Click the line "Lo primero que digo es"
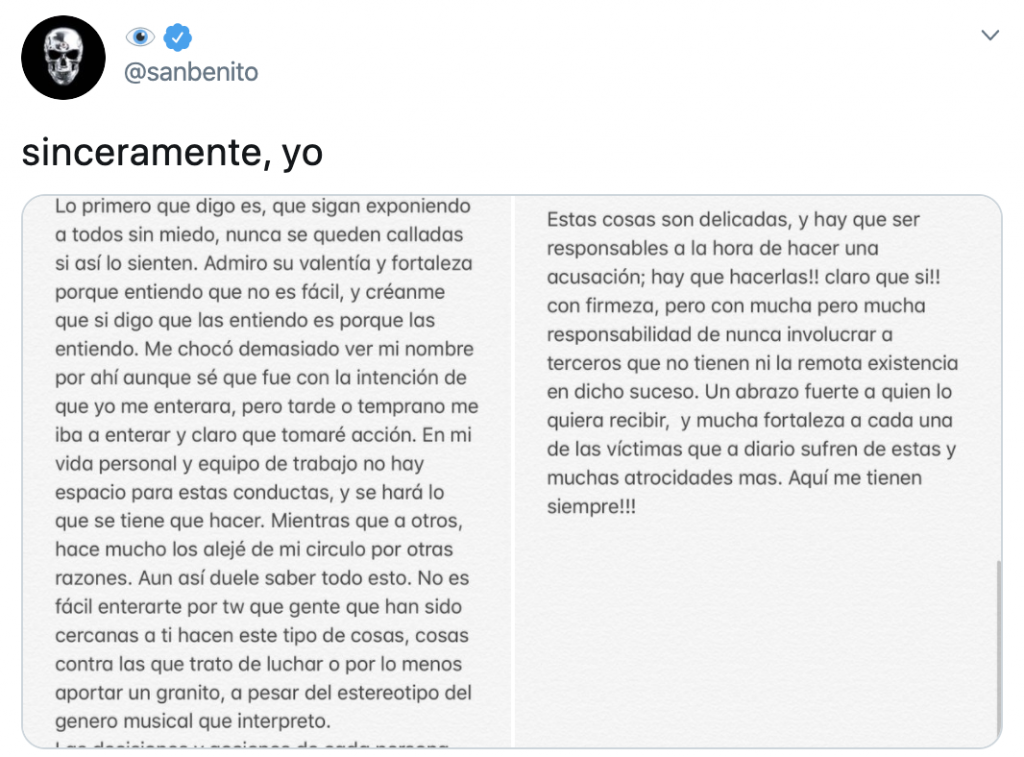Screen dimensions: 1024x757 (x=262, y=208)
